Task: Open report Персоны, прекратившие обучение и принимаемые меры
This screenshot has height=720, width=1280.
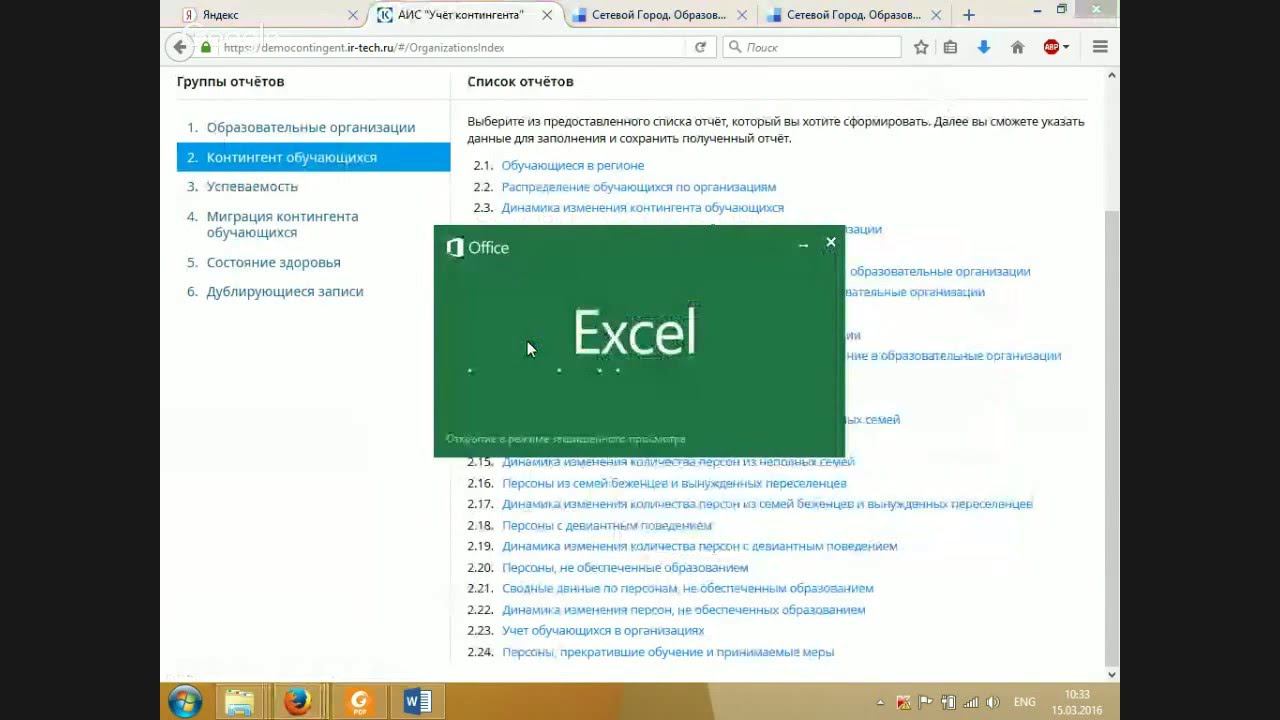Action: pyautogui.click(x=668, y=652)
